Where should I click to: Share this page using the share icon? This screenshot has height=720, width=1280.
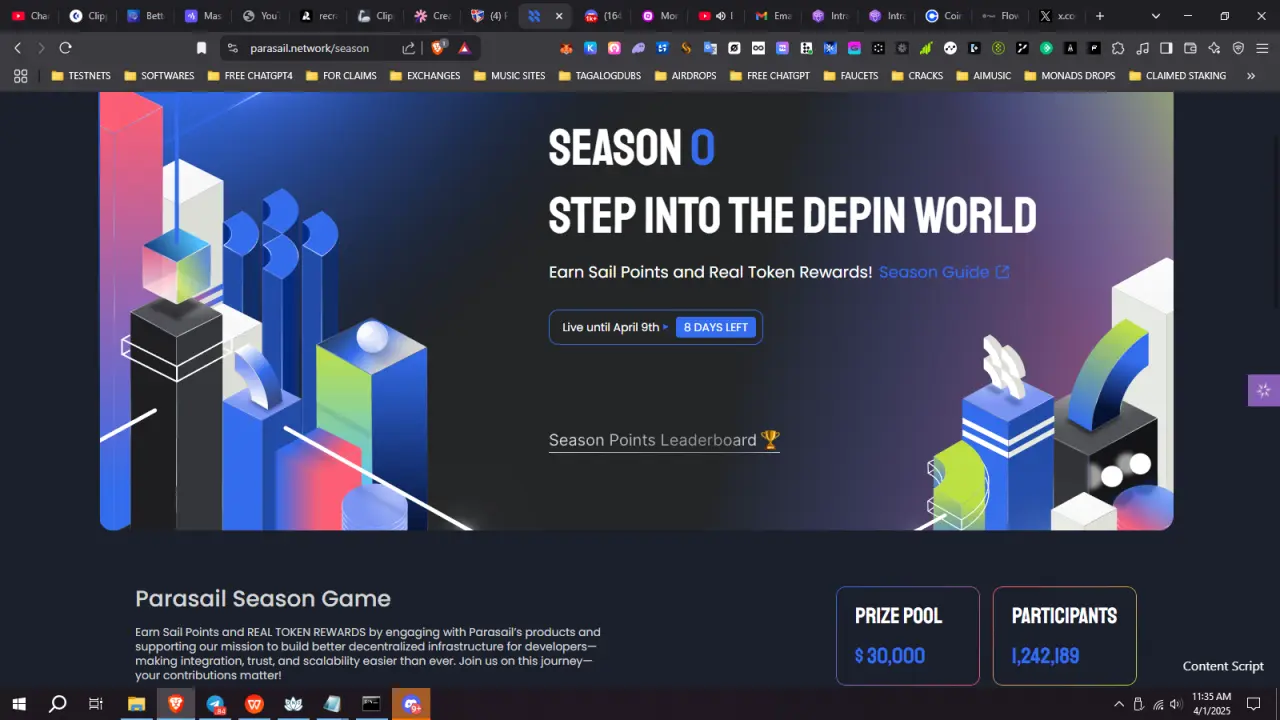(x=409, y=48)
